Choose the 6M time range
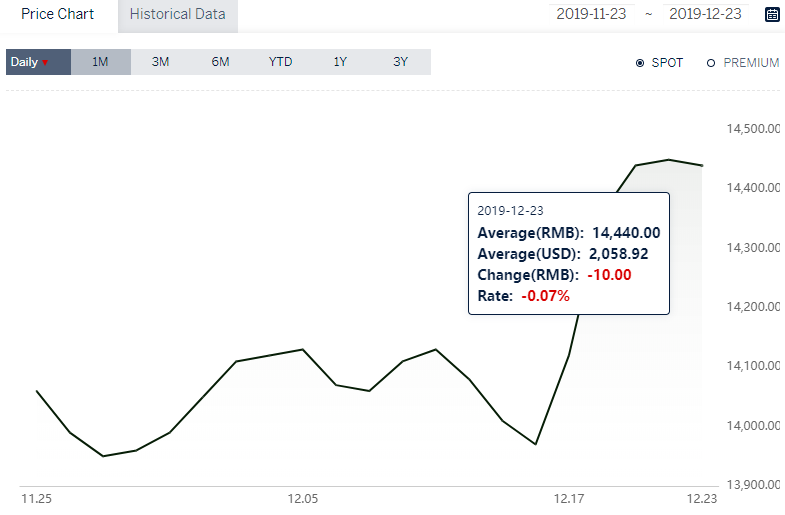 point(220,62)
